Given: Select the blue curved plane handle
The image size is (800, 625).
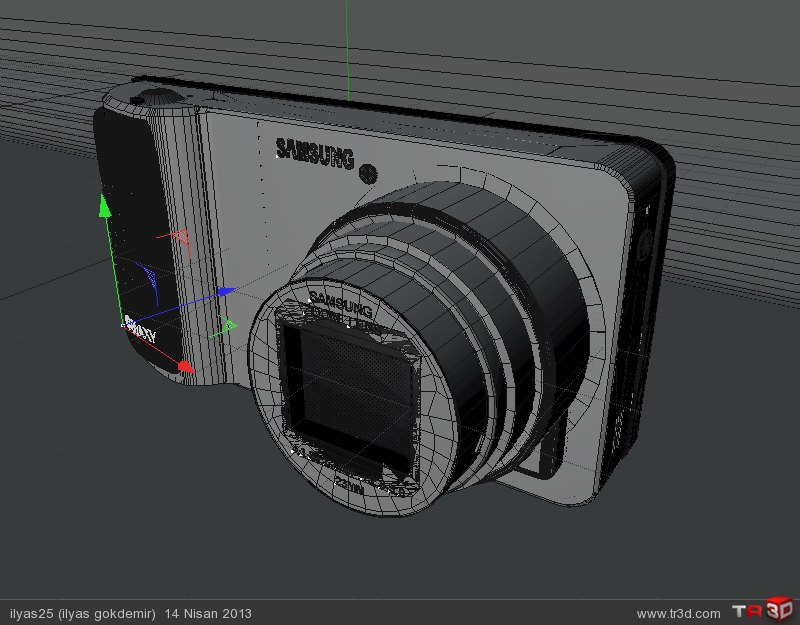Looking at the screenshot, I should click(150, 276).
